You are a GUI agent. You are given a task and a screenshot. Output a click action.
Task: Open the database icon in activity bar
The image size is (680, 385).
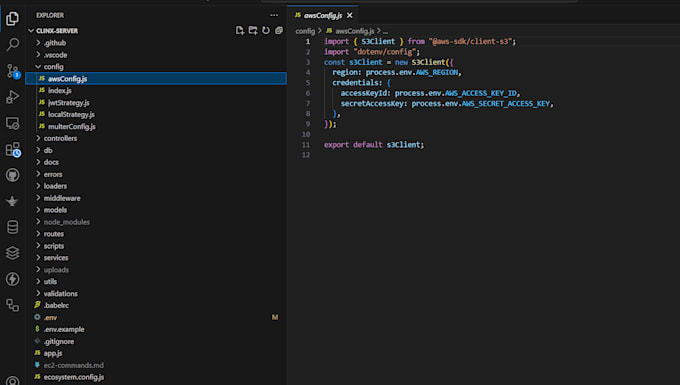coord(12,227)
